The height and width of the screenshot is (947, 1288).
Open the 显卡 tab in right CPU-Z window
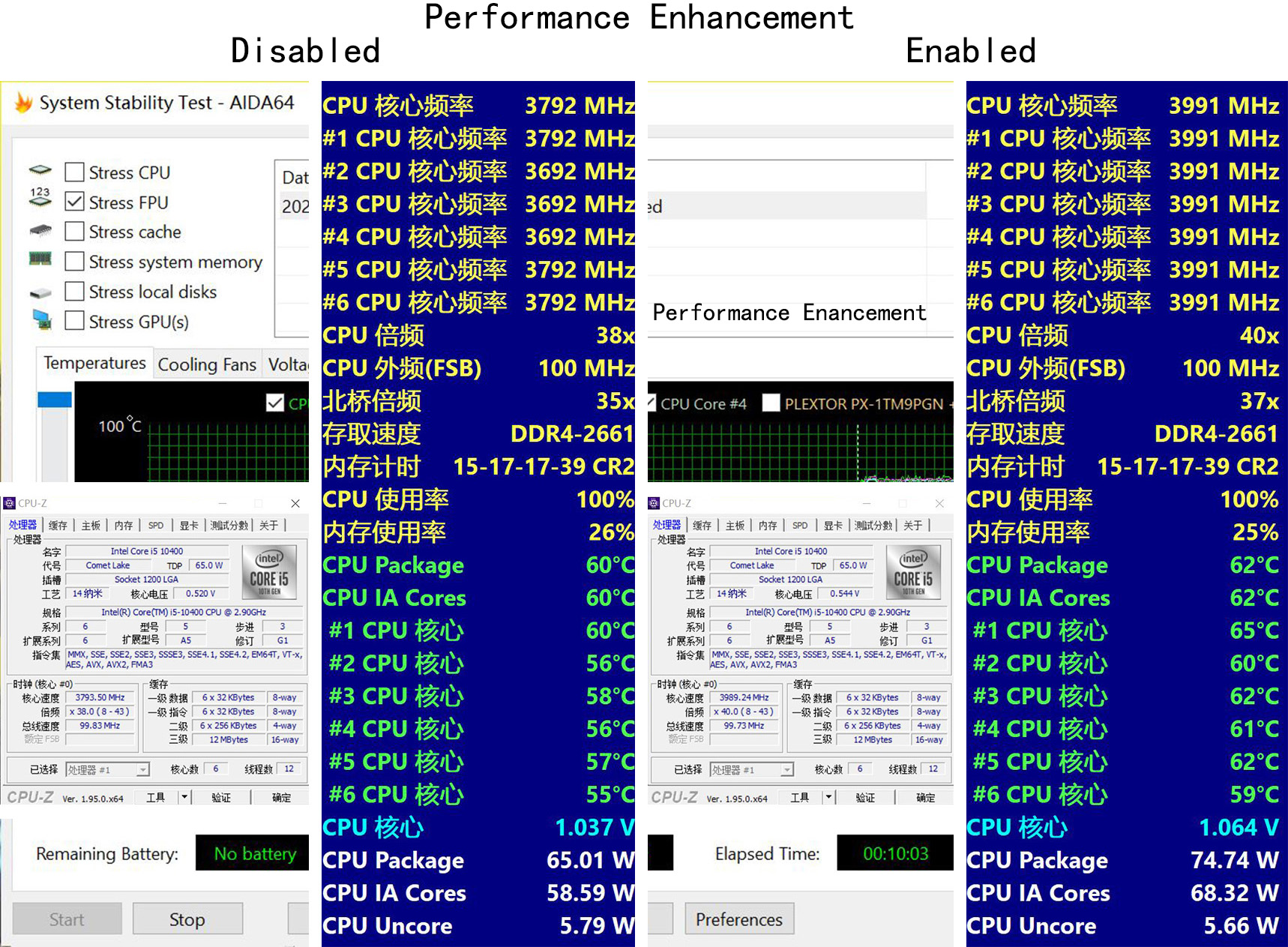(x=833, y=526)
